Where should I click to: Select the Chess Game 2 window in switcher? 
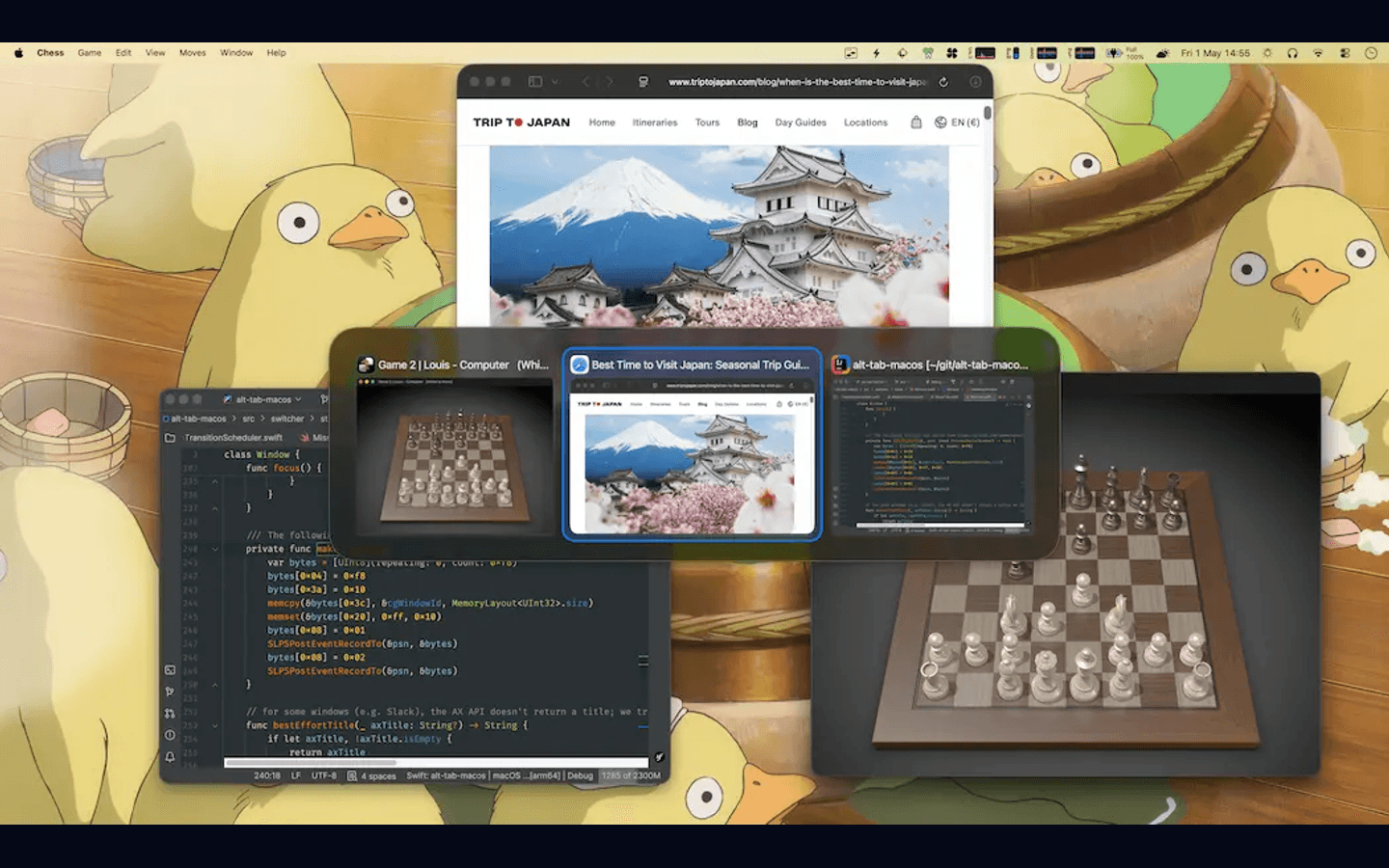[x=454, y=444]
